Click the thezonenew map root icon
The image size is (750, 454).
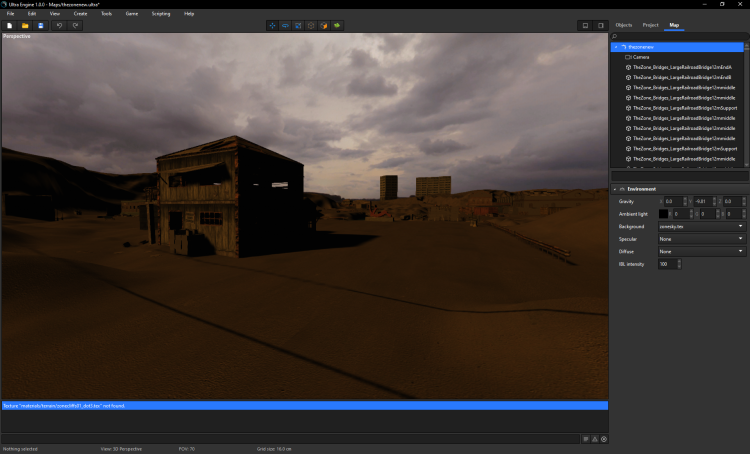tap(624, 47)
